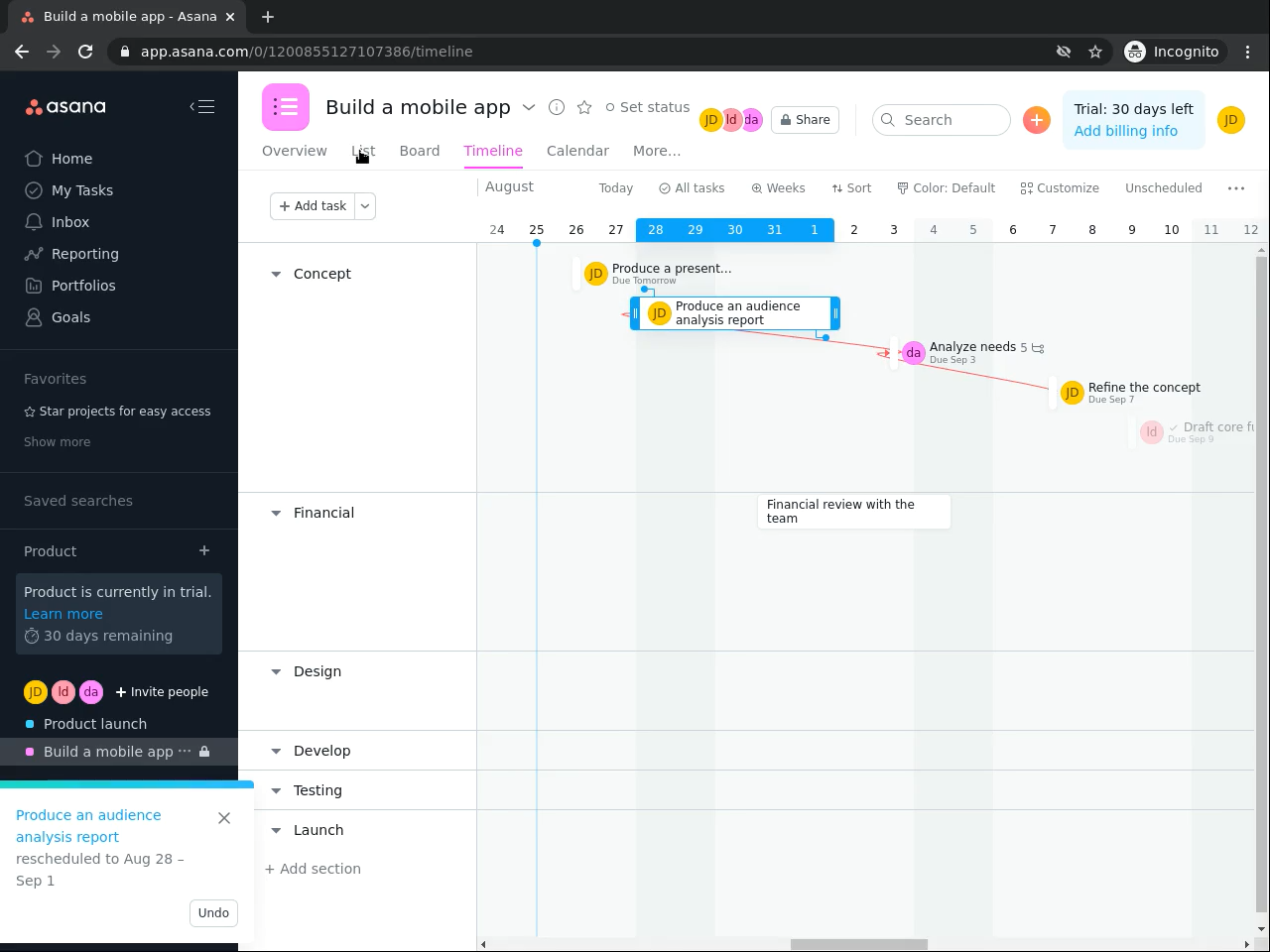Open the Sort options dropdown
This screenshot has width=1270, height=952.
(851, 188)
